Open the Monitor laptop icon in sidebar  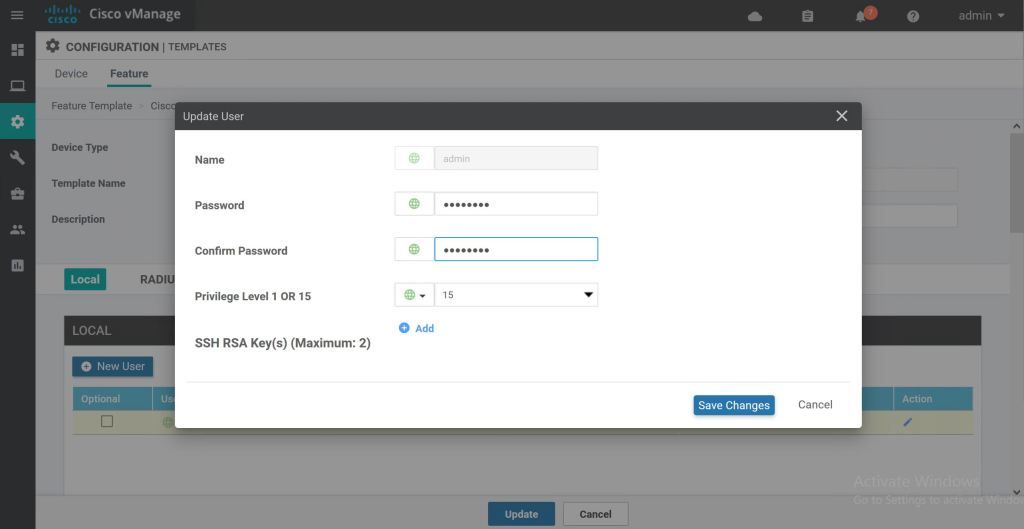pyautogui.click(x=17, y=86)
